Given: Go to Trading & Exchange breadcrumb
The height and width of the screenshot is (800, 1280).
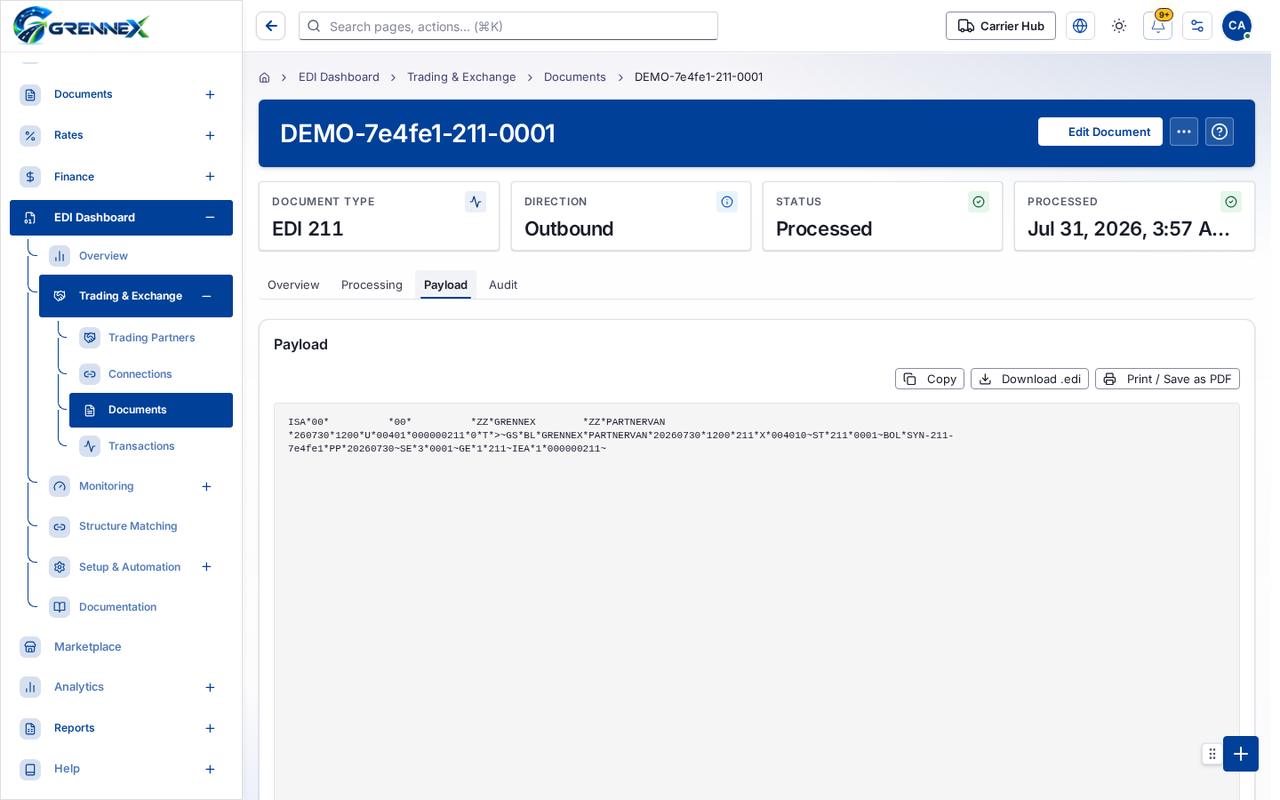Looking at the screenshot, I should (462, 77).
